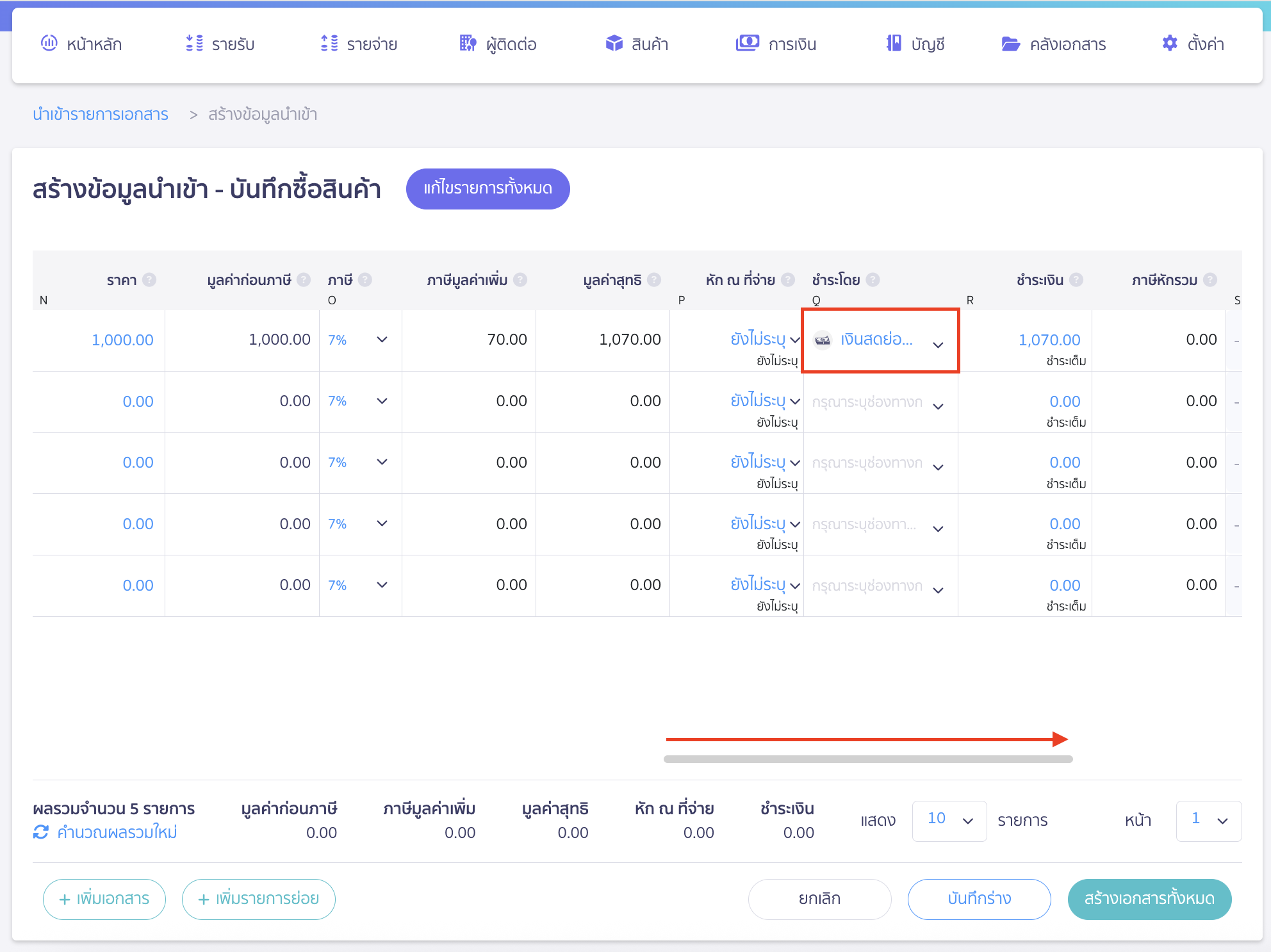The height and width of the screenshot is (952, 1271).
Task: Open the ตั้งค่า settings gear icon
Action: click(x=1169, y=43)
